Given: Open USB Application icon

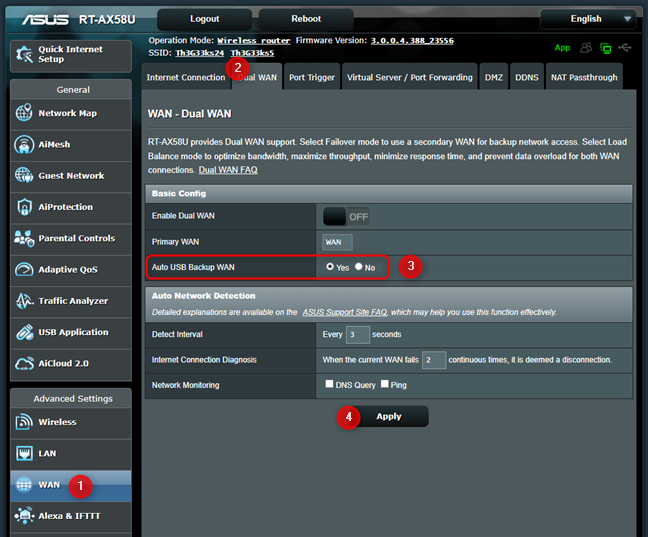Looking at the screenshot, I should click(x=24, y=332).
